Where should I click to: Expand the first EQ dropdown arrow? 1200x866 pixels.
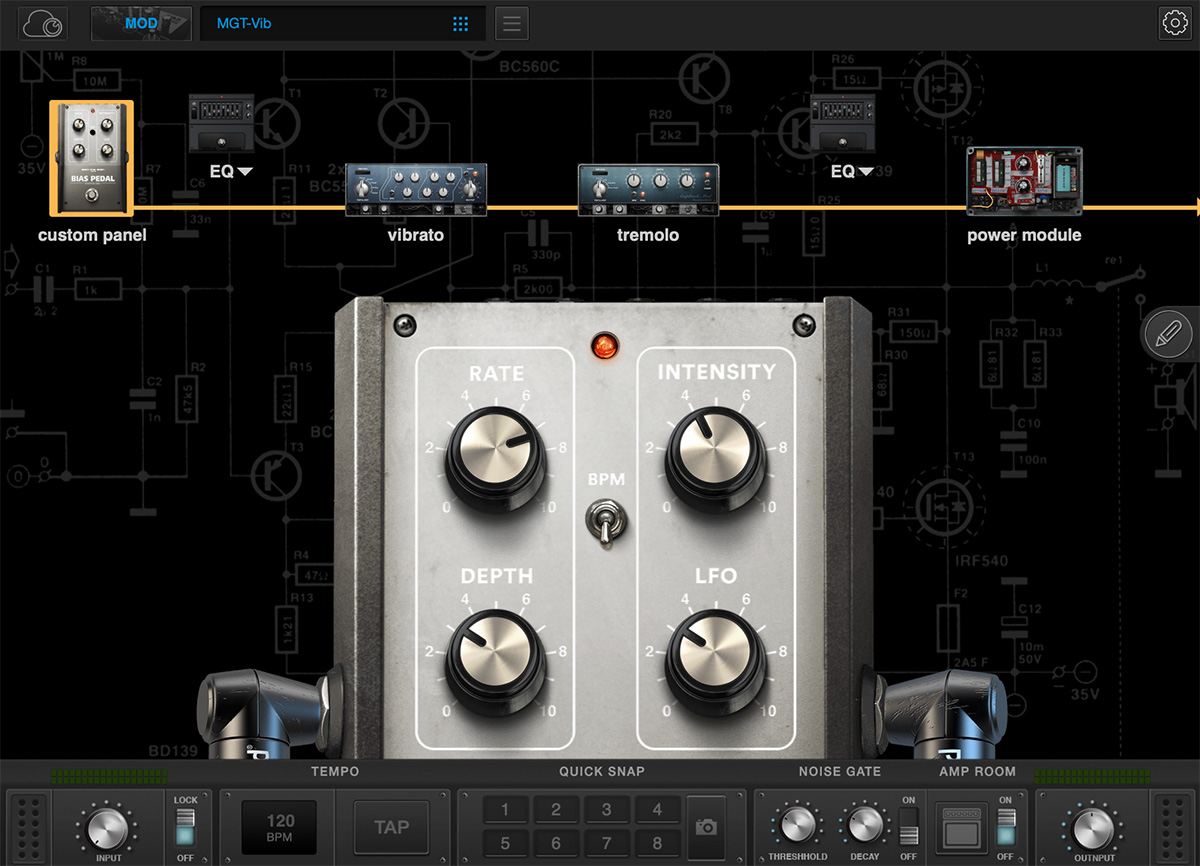[245, 172]
